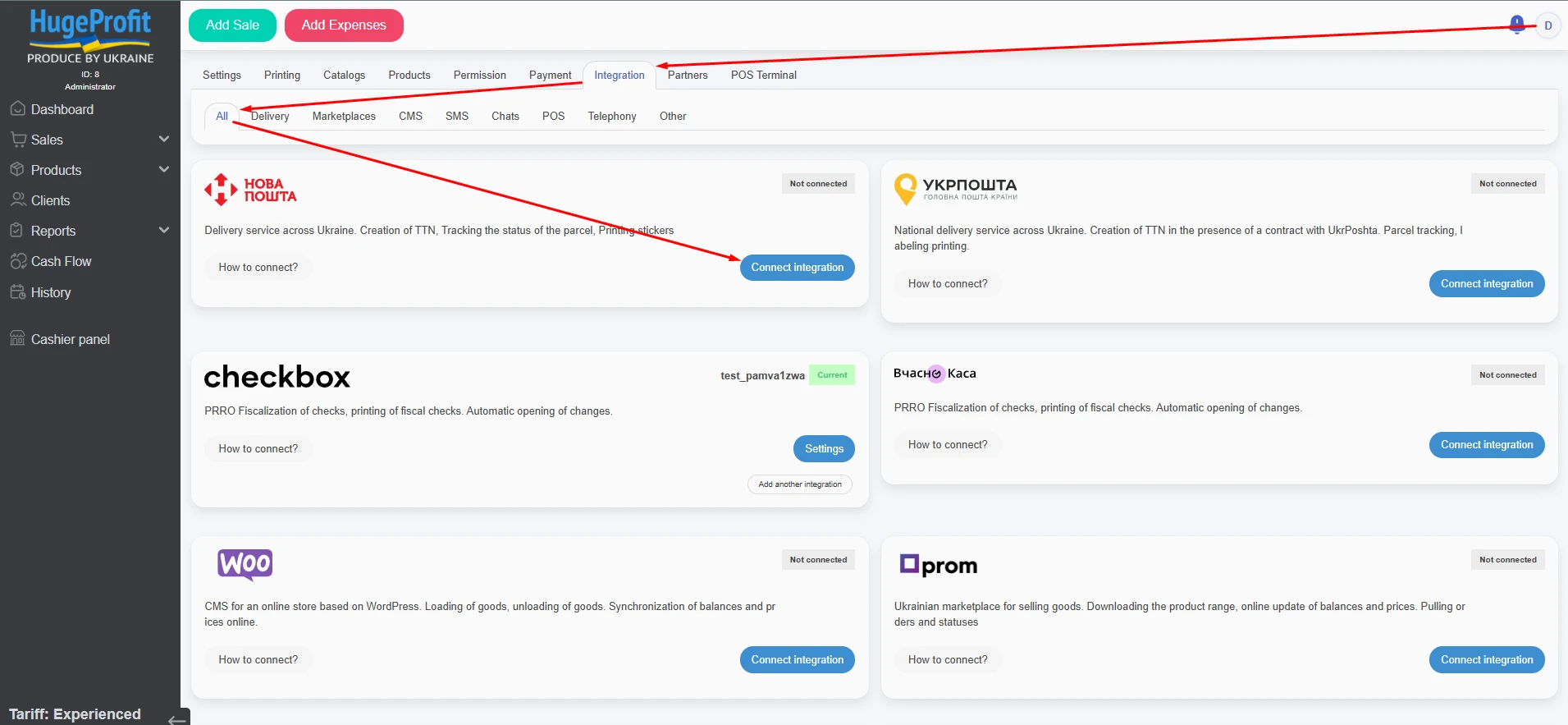The height and width of the screenshot is (725, 1568).
Task: Open Checkbox integration Settings
Action: tap(824, 449)
